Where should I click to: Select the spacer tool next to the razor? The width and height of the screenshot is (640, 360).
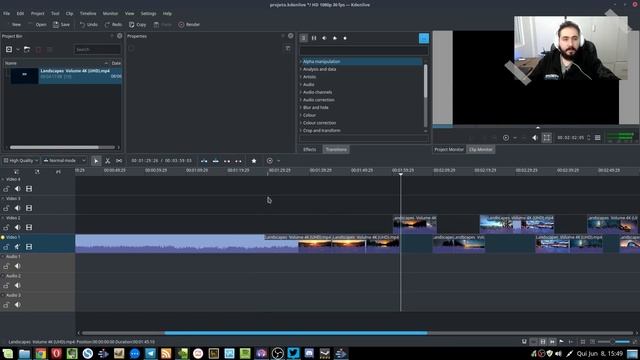click(119, 161)
